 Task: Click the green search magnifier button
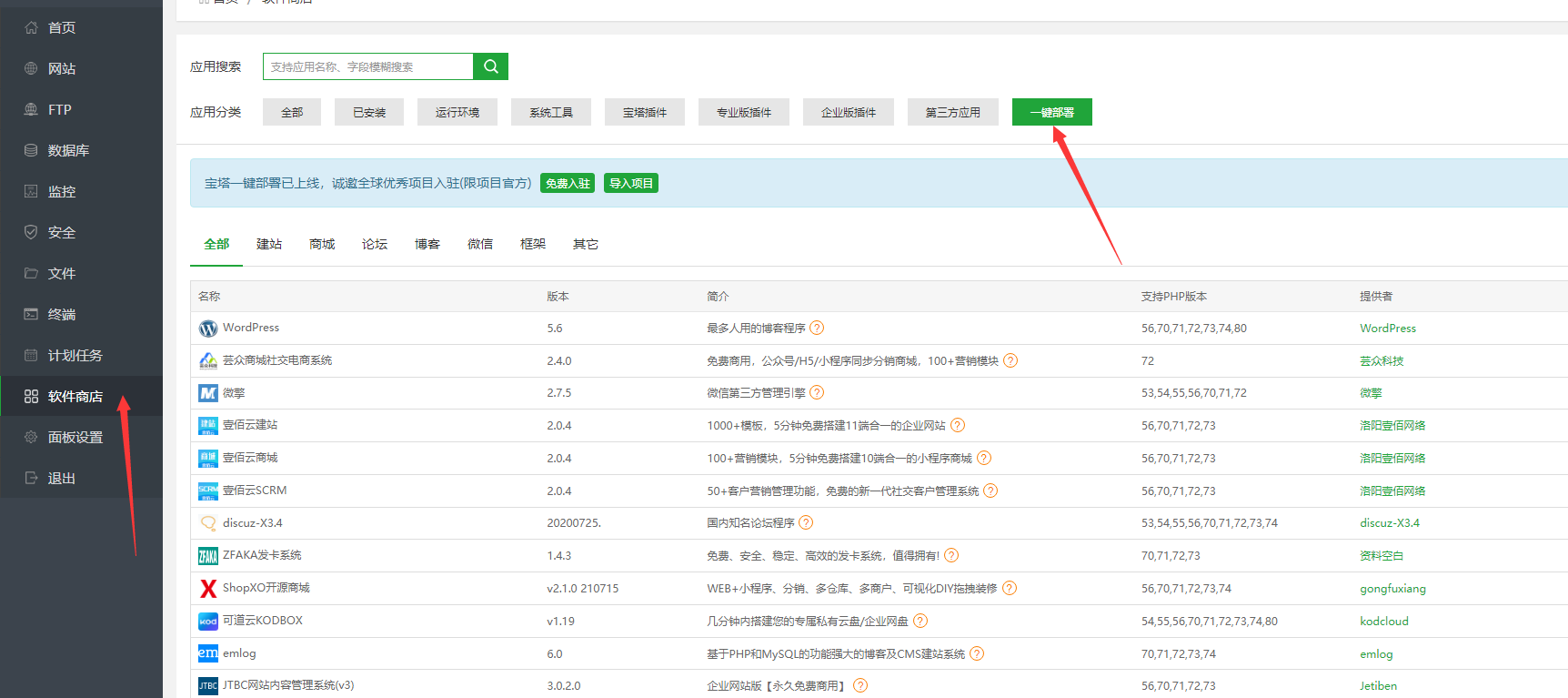(490, 66)
